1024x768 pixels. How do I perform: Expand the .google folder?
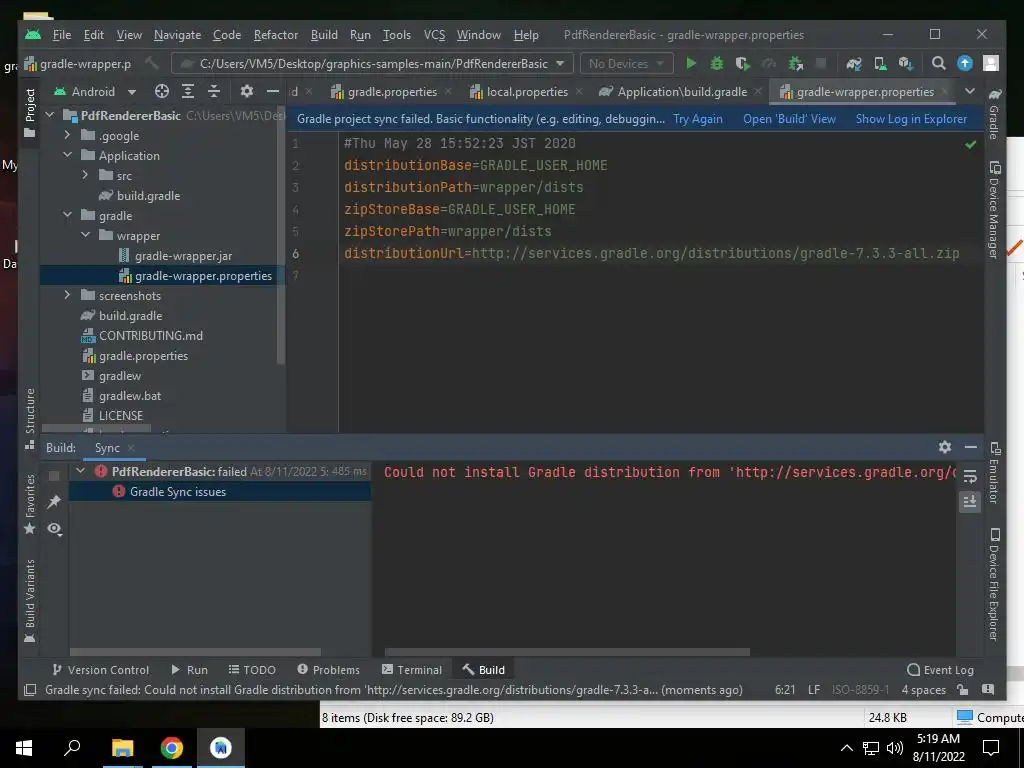coord(67,135)
